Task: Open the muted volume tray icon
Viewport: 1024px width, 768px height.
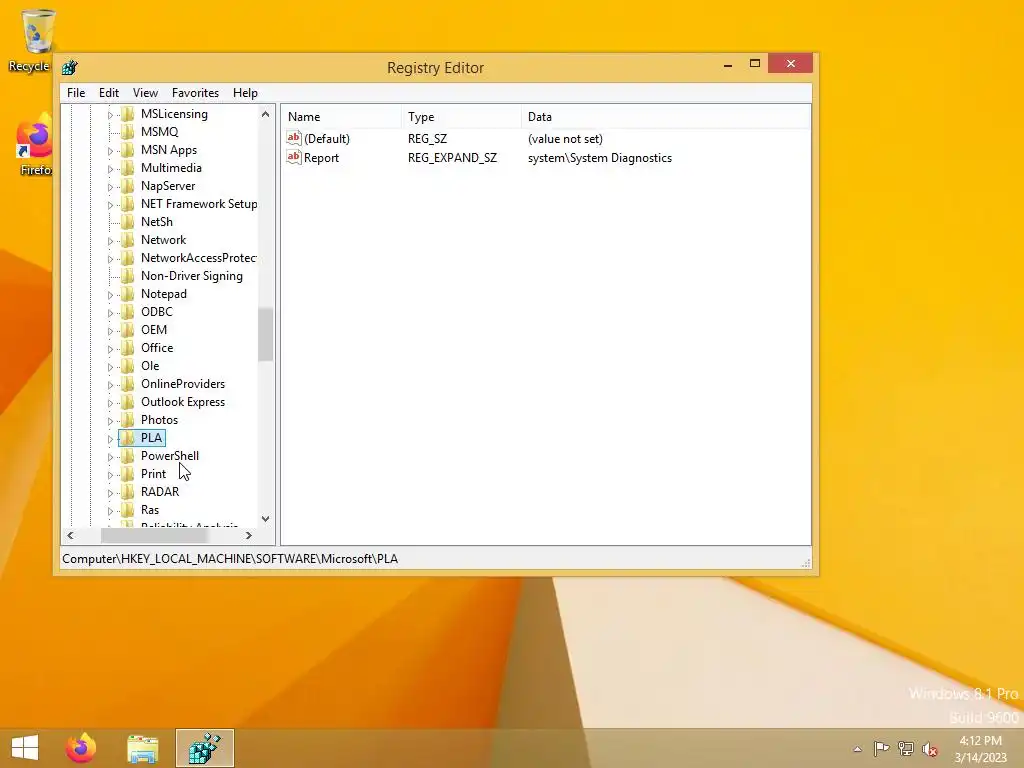Action: click(x=930, y=749)
